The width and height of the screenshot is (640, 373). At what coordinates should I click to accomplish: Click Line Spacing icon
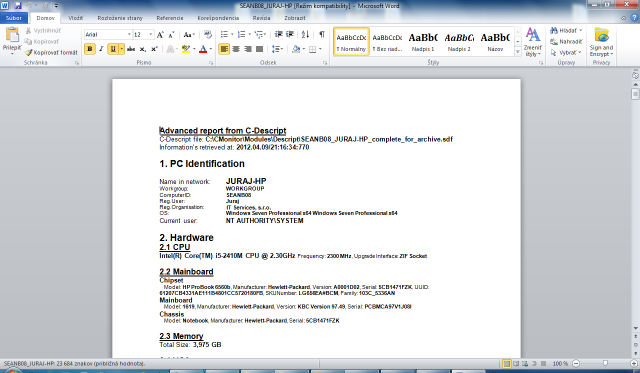click(277, 49)
